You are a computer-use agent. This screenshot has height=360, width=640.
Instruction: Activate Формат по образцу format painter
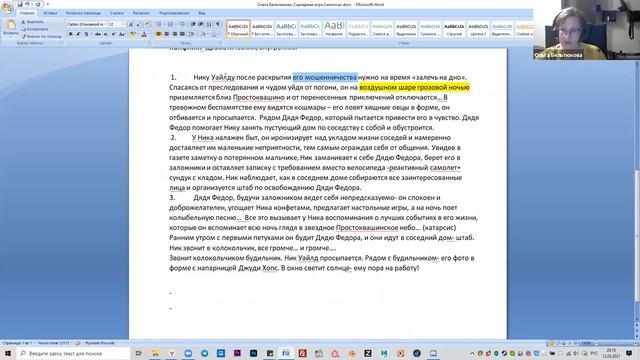pos(42,36)
